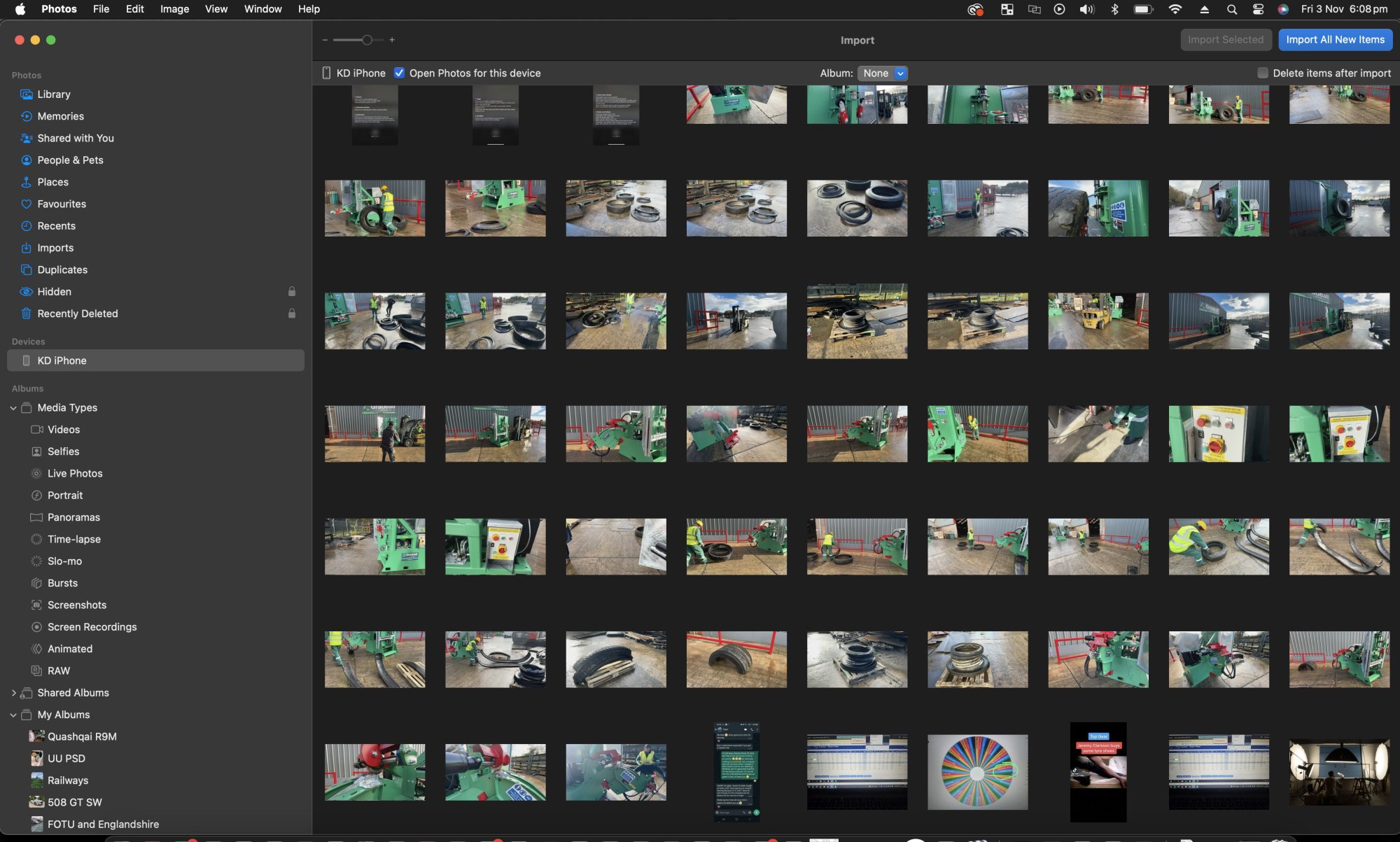Open the Album None dropdown

883,73
